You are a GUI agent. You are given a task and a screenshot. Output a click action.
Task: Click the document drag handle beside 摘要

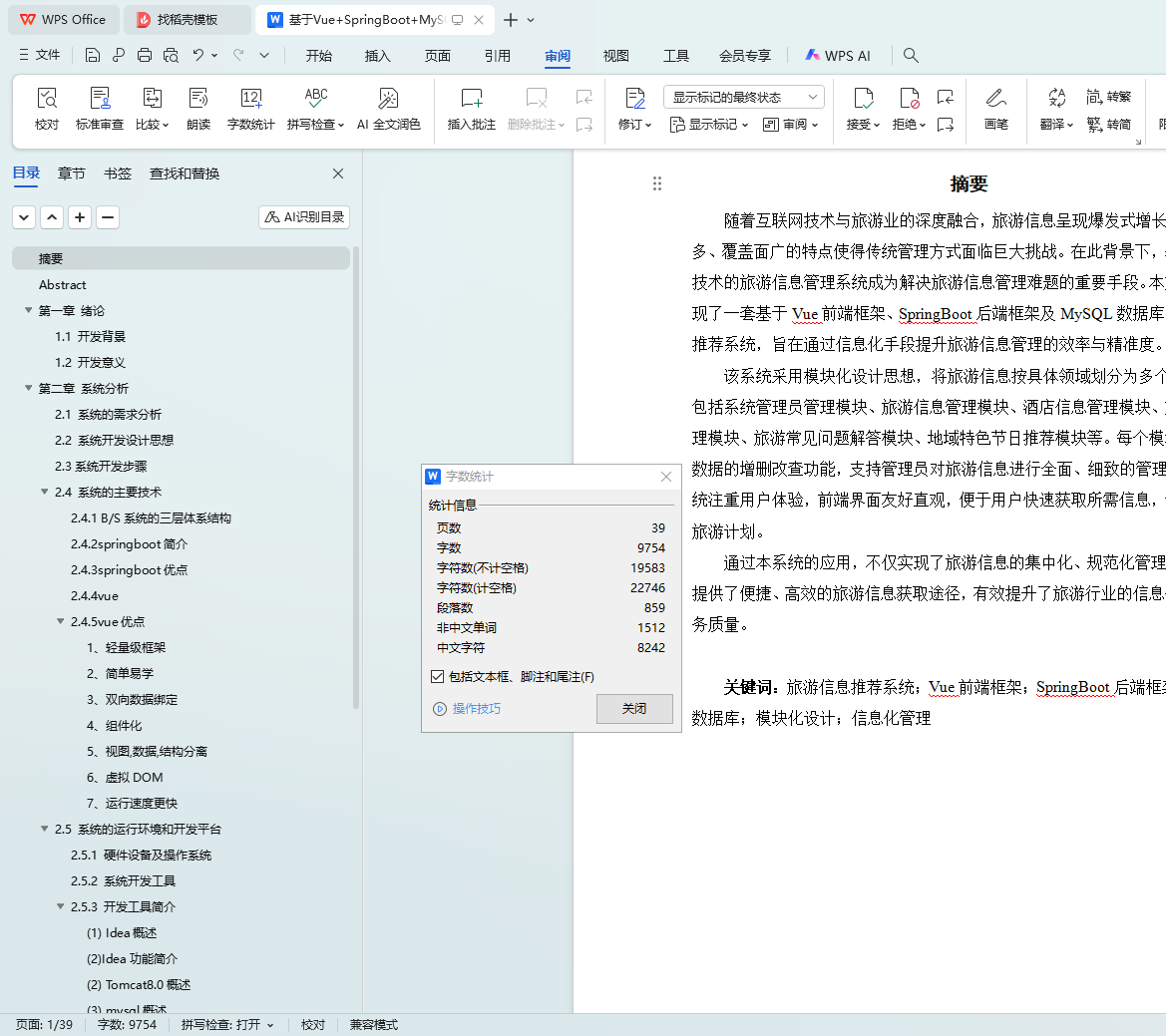[x=656, y=183]
